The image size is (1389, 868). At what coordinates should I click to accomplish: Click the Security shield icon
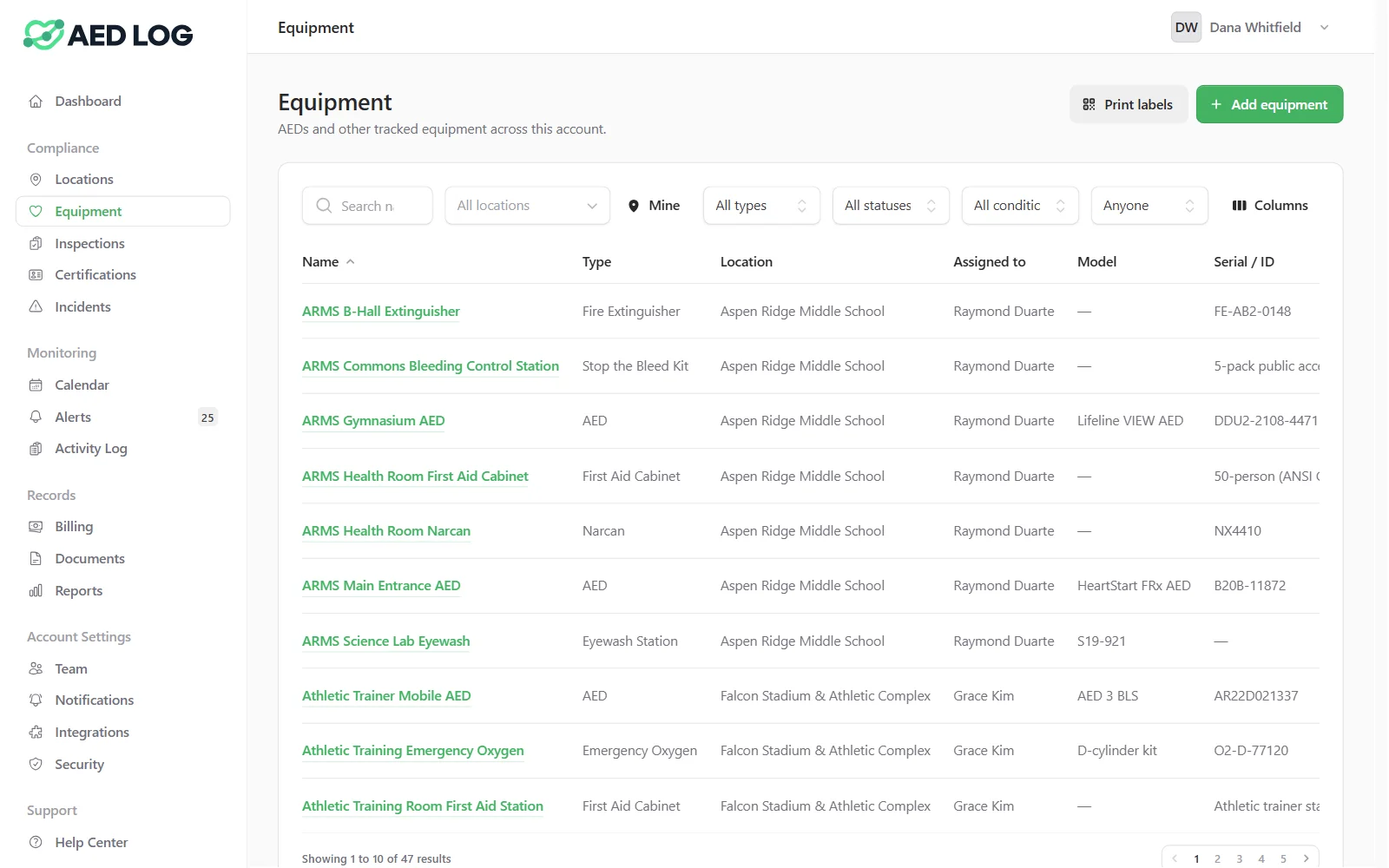tap(36, 765)
